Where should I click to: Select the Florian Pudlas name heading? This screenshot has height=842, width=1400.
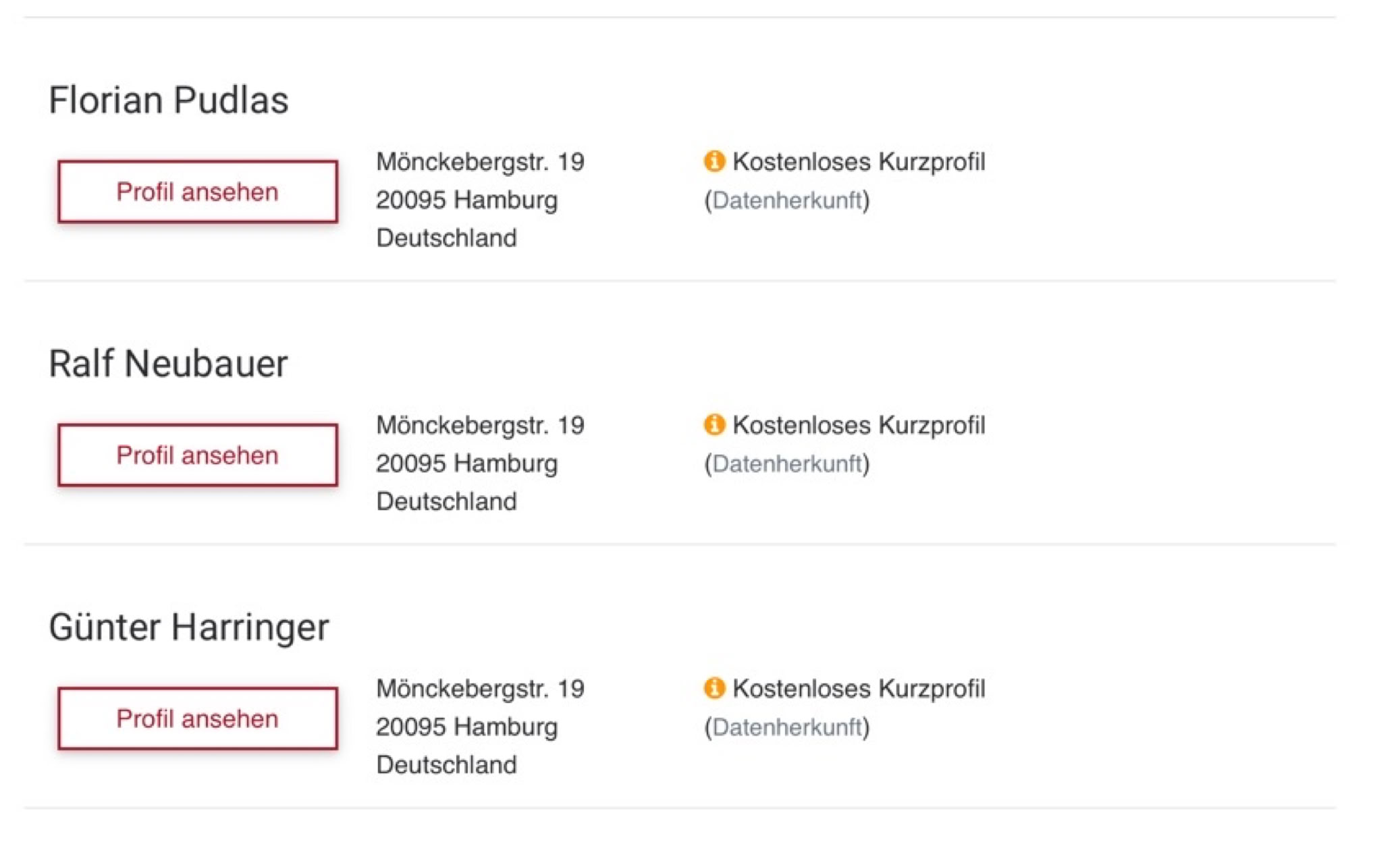tap(169, 101)
